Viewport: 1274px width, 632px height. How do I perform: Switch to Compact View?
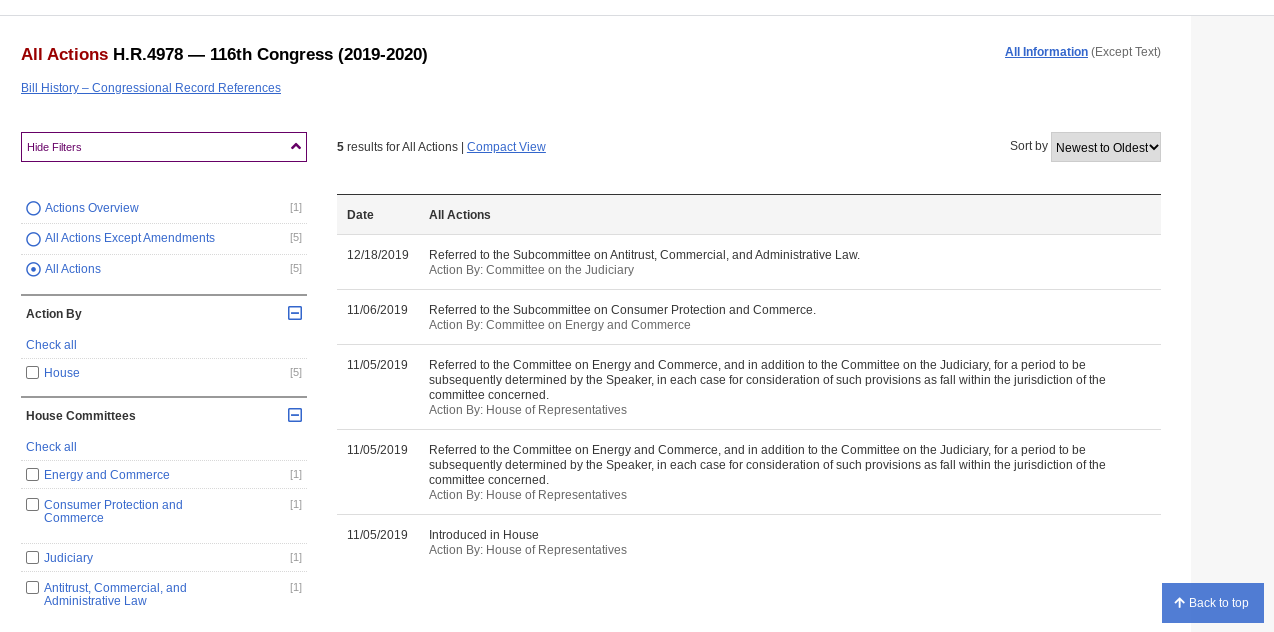click(506, 147)
